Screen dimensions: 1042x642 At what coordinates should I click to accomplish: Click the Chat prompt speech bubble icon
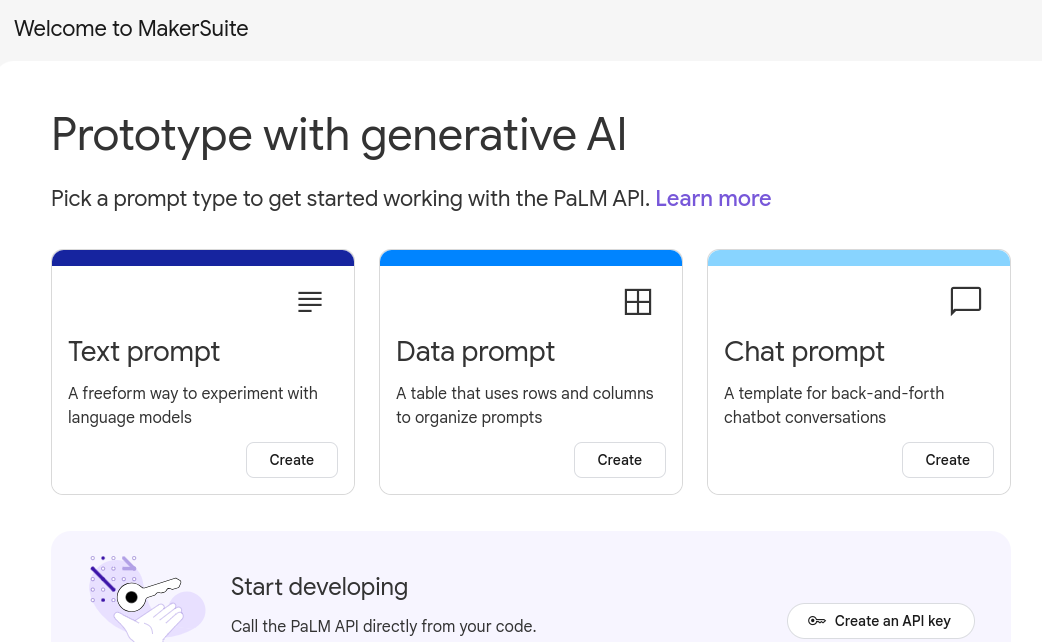966,301
